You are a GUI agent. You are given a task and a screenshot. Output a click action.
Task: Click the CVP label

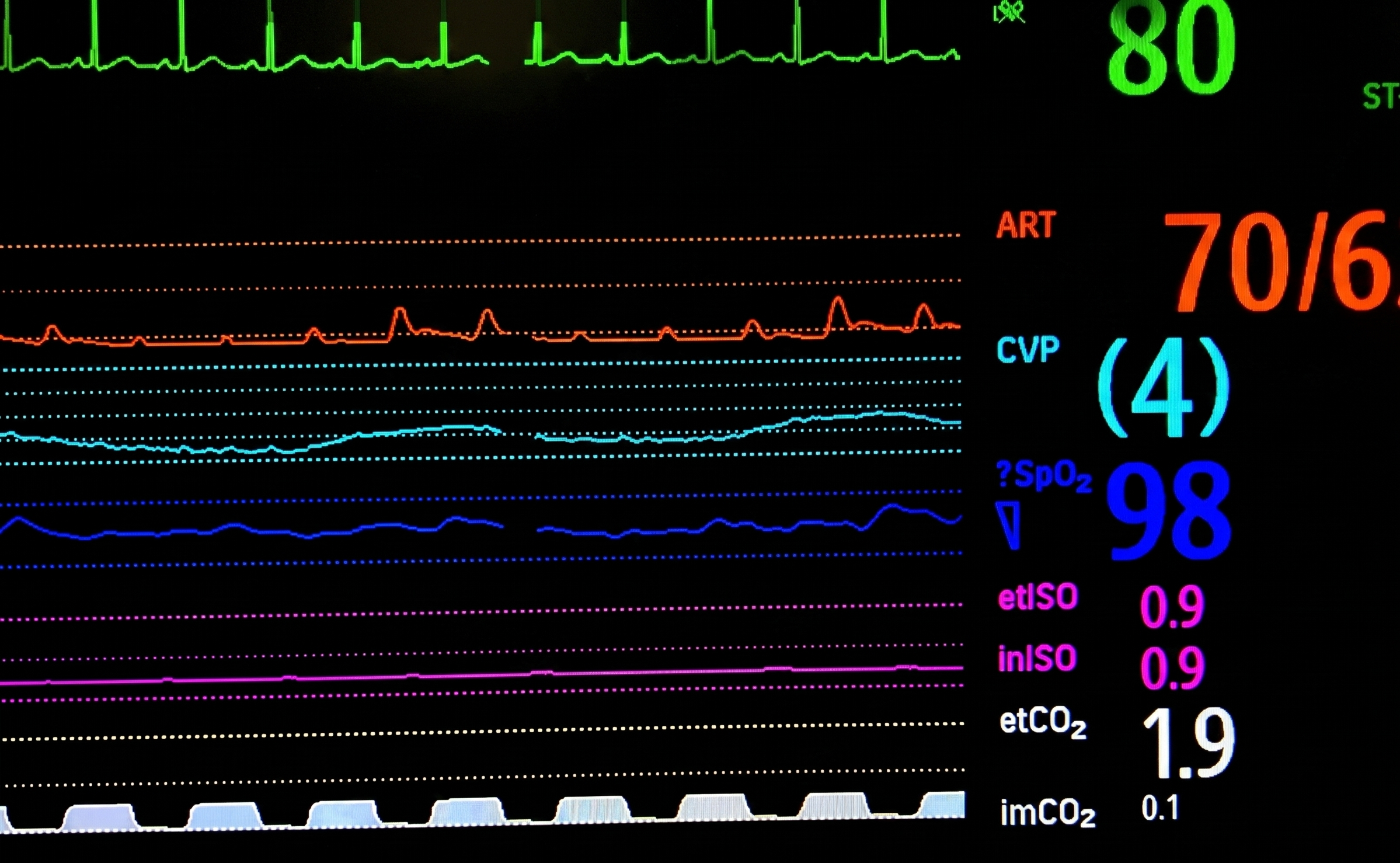(x=1028, y=350)
